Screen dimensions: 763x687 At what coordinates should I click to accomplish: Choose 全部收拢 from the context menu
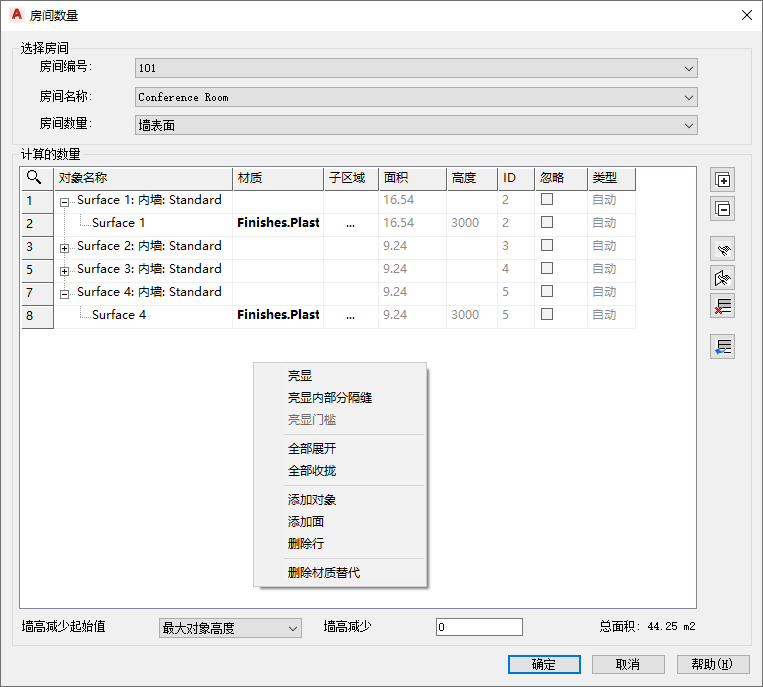(340, 470)
